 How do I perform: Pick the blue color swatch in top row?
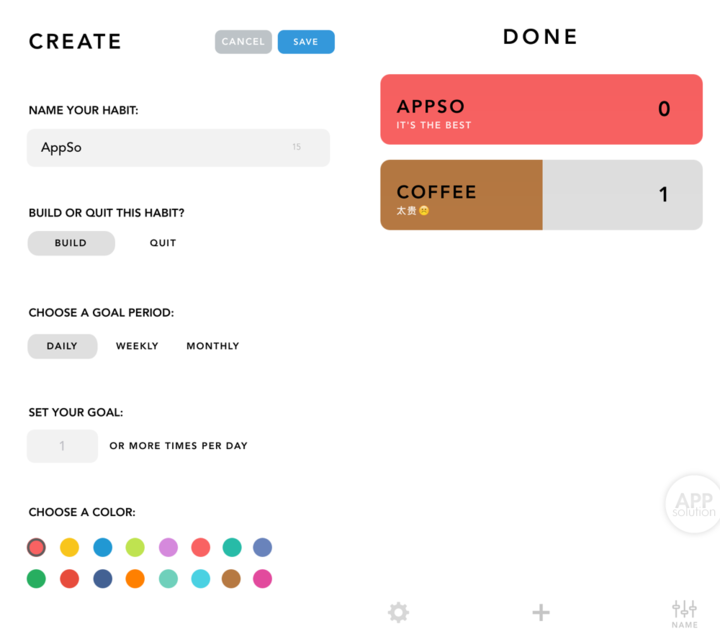pyautogui.click(x=102, y=547)
